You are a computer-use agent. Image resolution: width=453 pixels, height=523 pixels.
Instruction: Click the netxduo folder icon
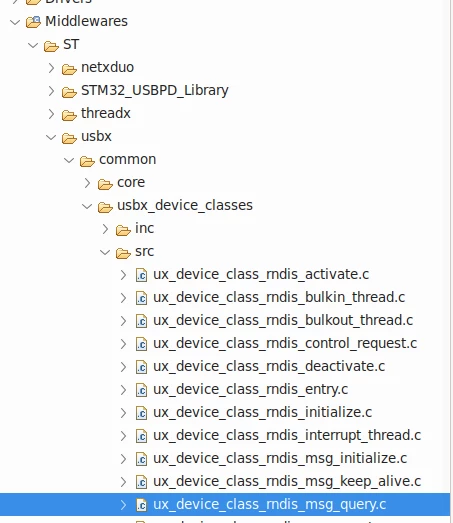[x=69, y=69]
